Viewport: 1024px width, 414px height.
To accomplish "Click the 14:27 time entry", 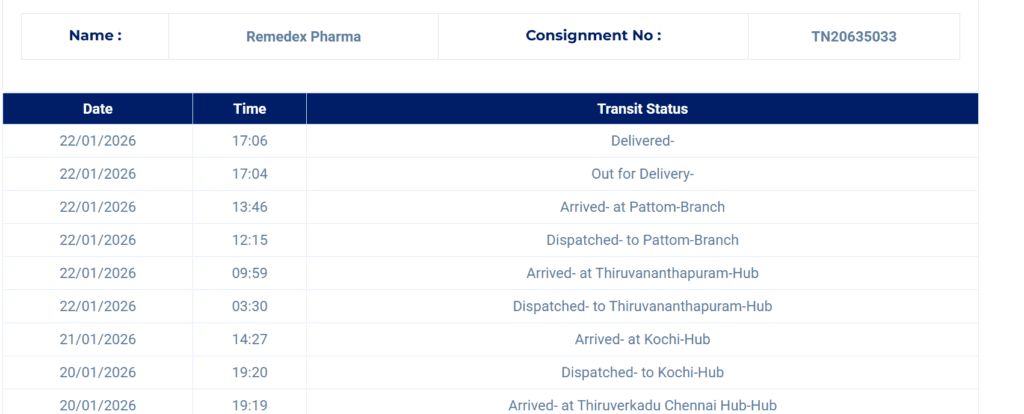I will tap(250, 339).
